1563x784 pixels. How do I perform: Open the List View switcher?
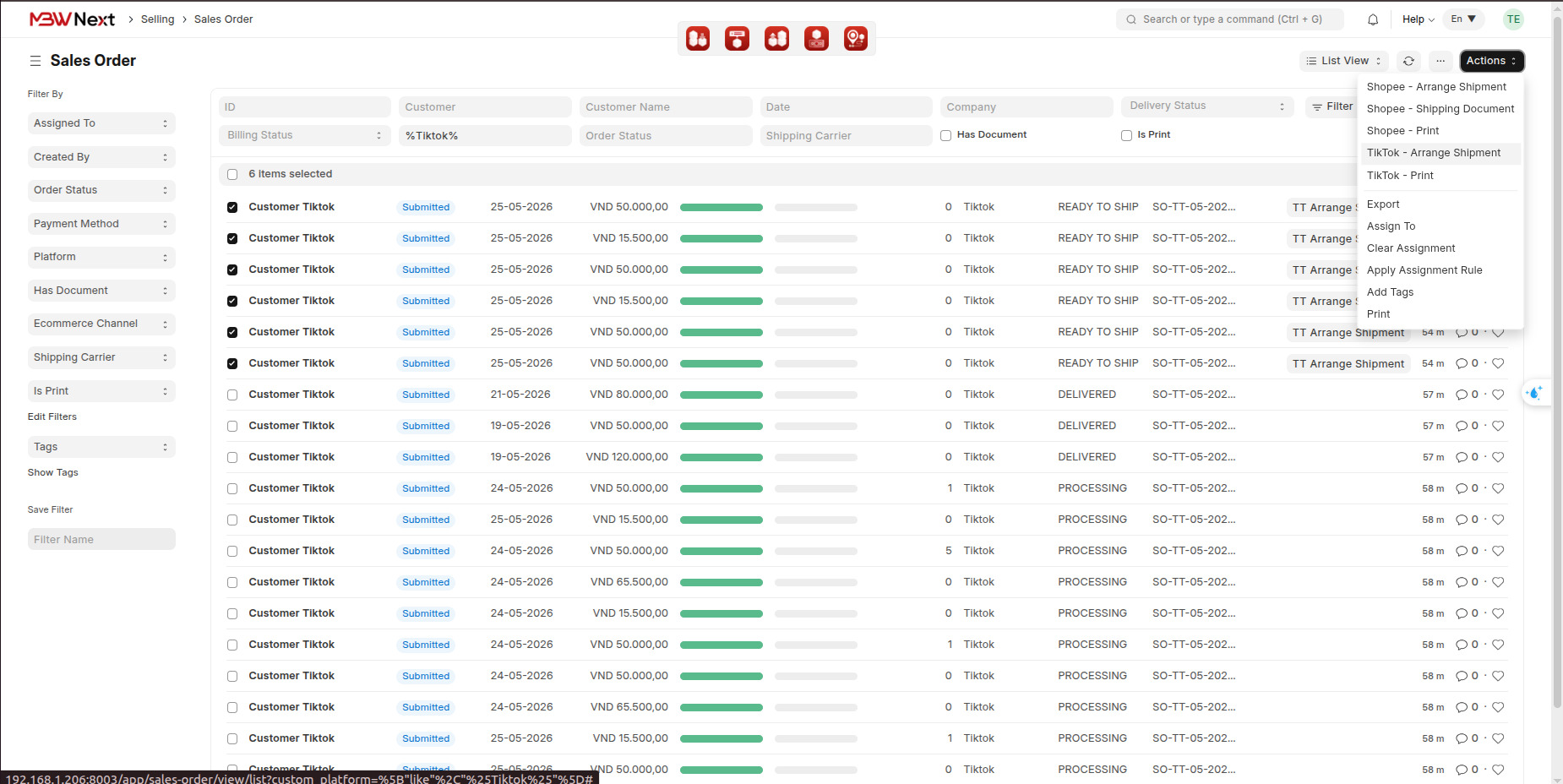pos(1344,61)
